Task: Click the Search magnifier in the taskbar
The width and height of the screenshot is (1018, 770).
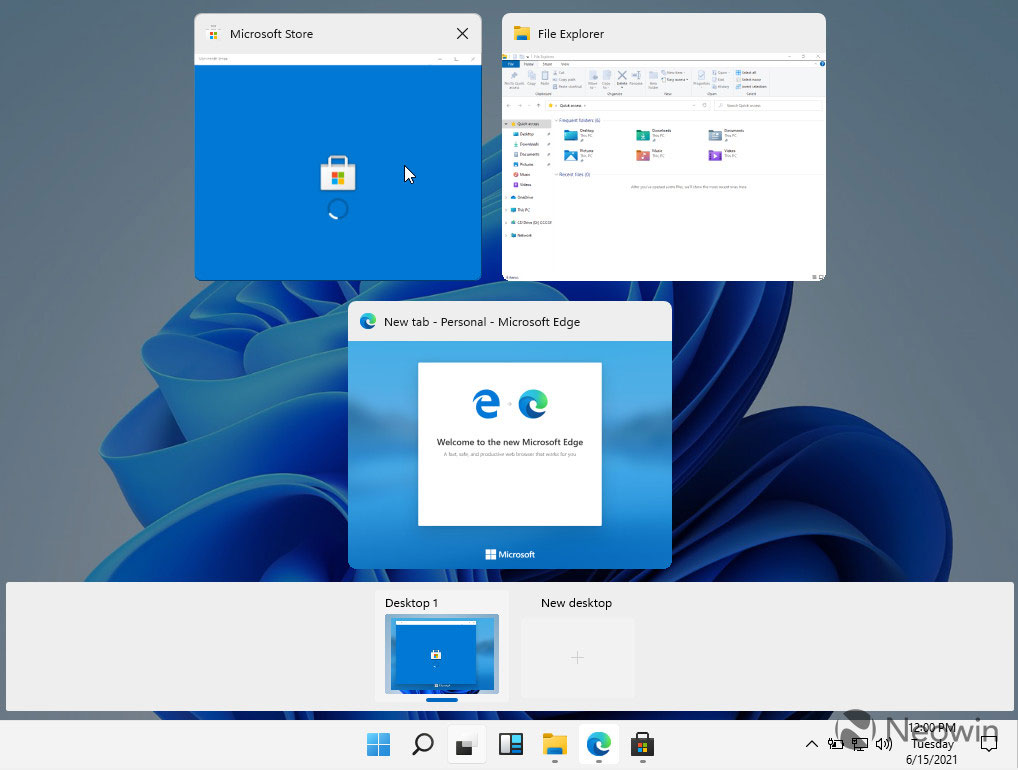Action: pos(423,744)
